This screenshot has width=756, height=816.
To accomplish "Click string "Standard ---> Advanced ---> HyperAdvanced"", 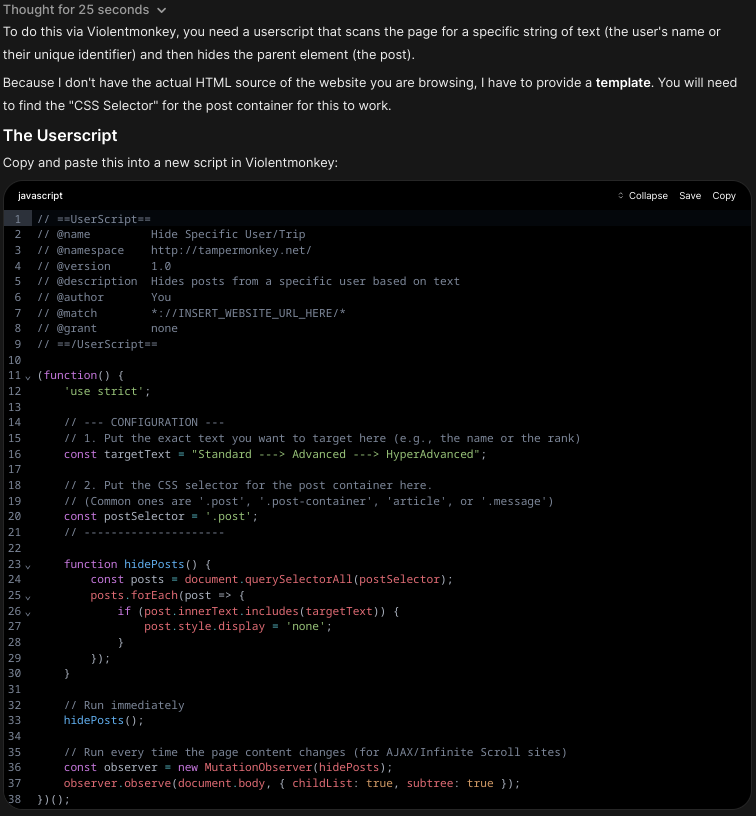I will coord(335,454).
